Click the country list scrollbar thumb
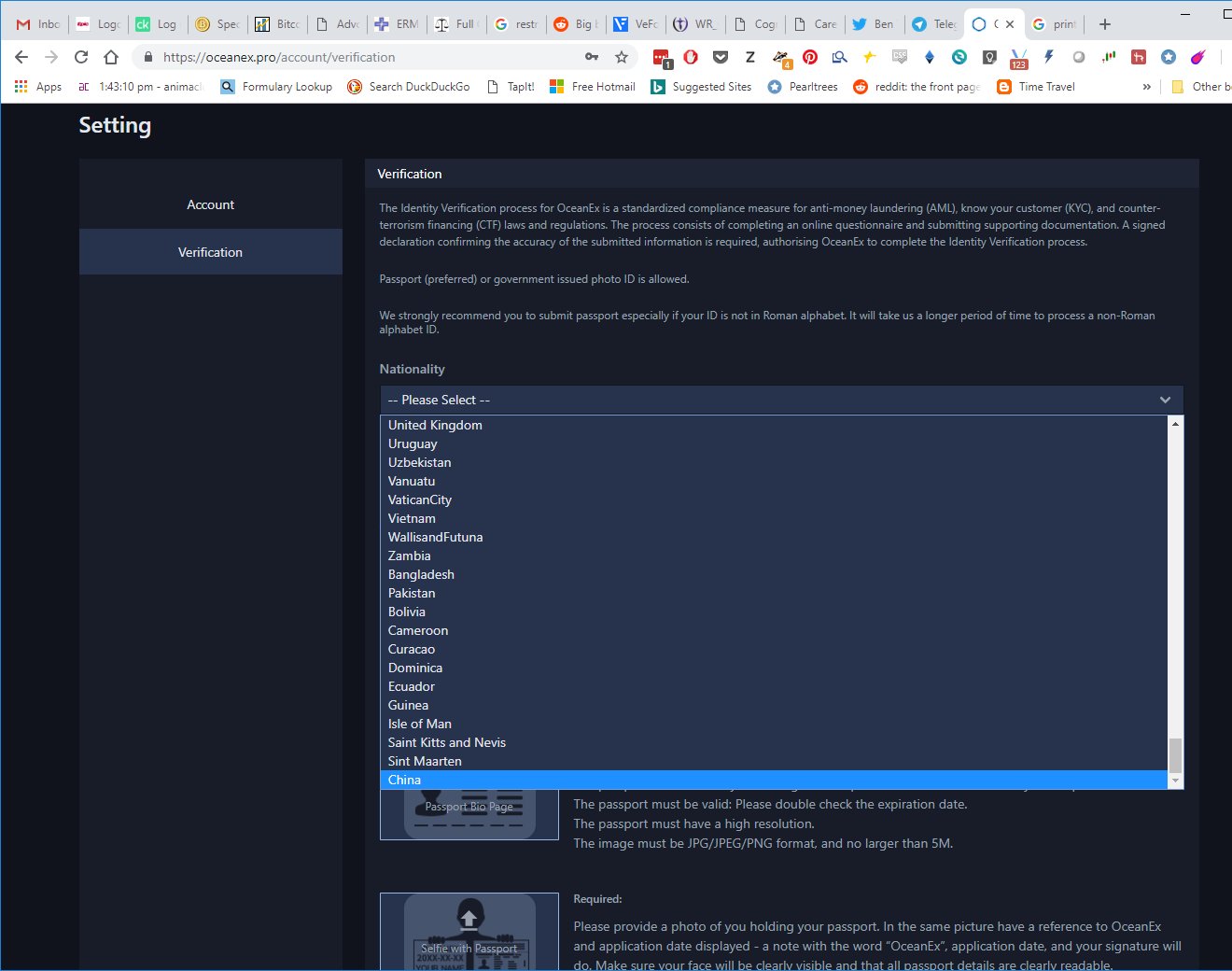This screenshot has width=1232, height=971. pos(1175,755)
